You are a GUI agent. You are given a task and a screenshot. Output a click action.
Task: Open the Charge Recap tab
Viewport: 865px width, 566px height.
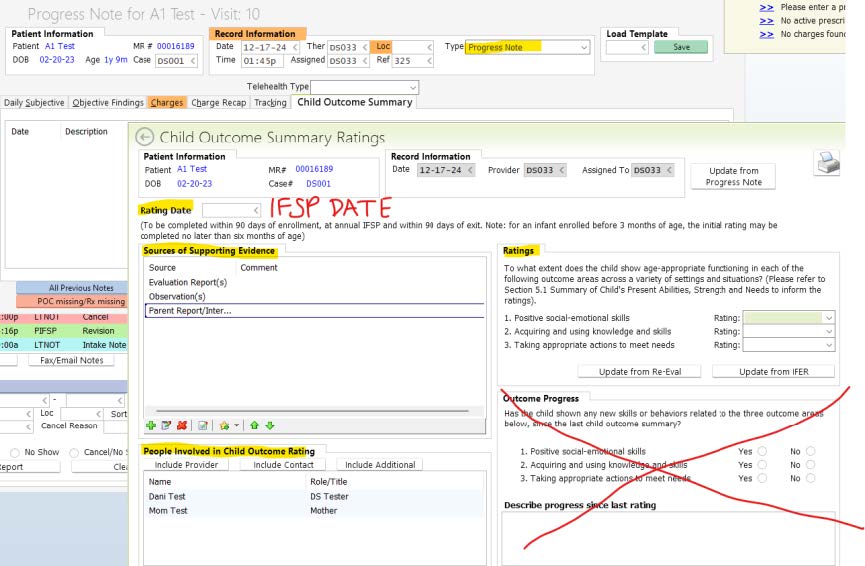218,103
